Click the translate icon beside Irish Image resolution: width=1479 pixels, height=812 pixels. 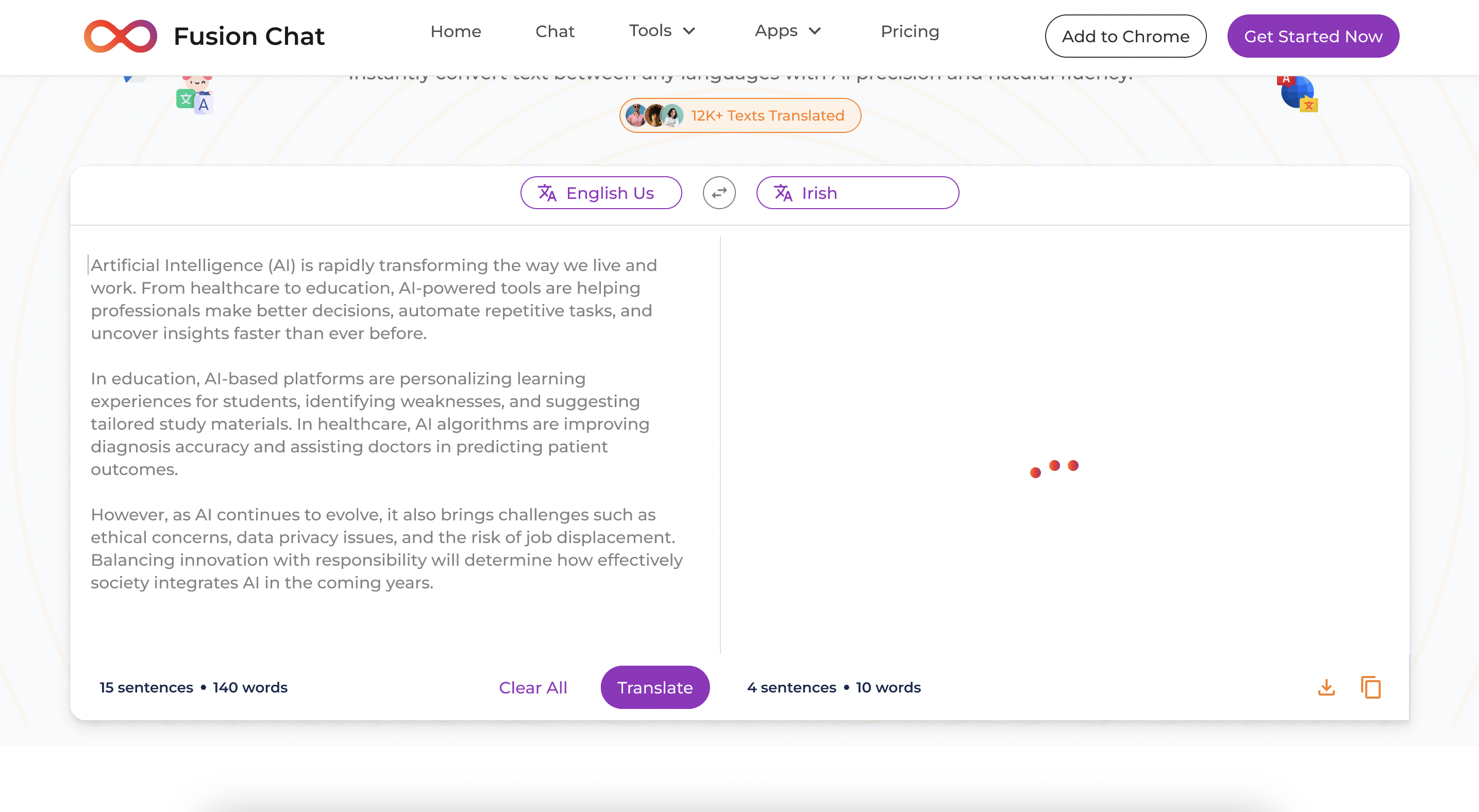click(x=783, y=193)
